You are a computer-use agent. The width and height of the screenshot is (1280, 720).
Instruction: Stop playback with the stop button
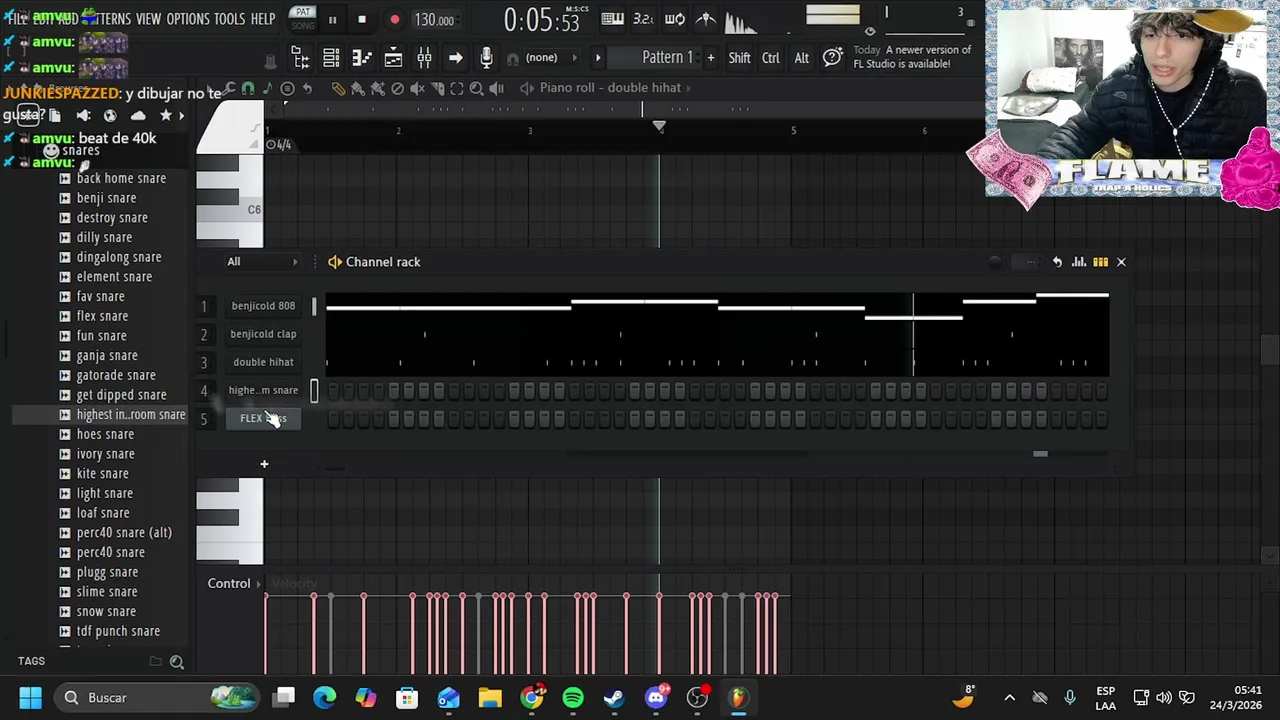coord(362,19)
